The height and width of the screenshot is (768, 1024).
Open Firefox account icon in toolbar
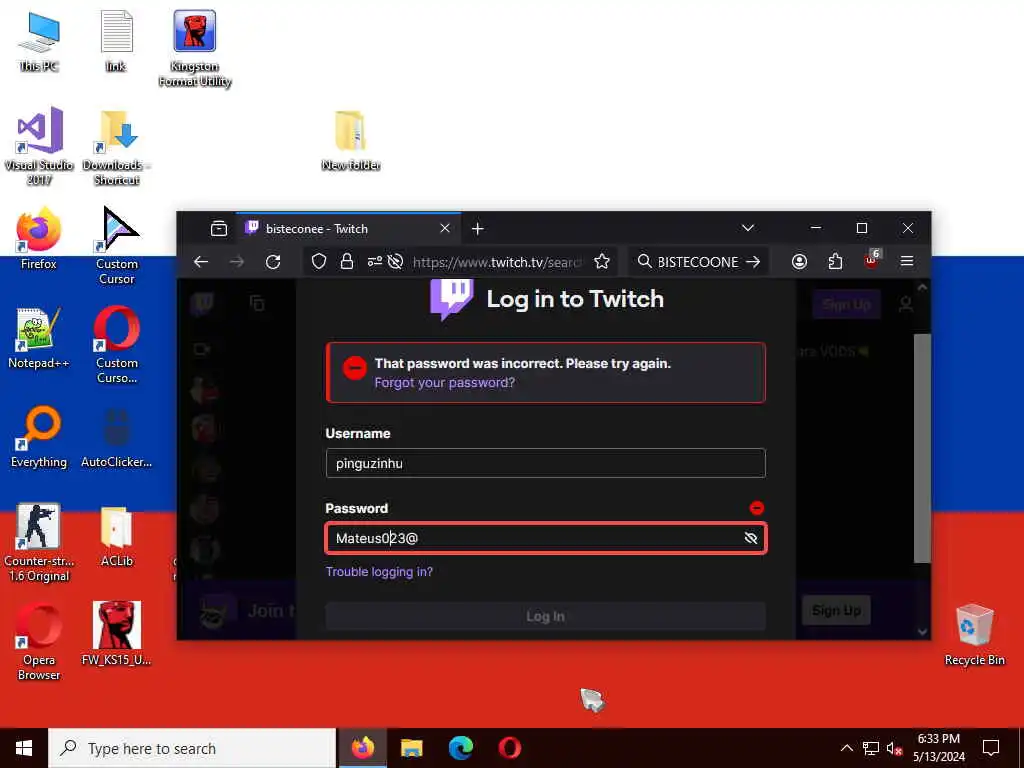click(799, 262)
